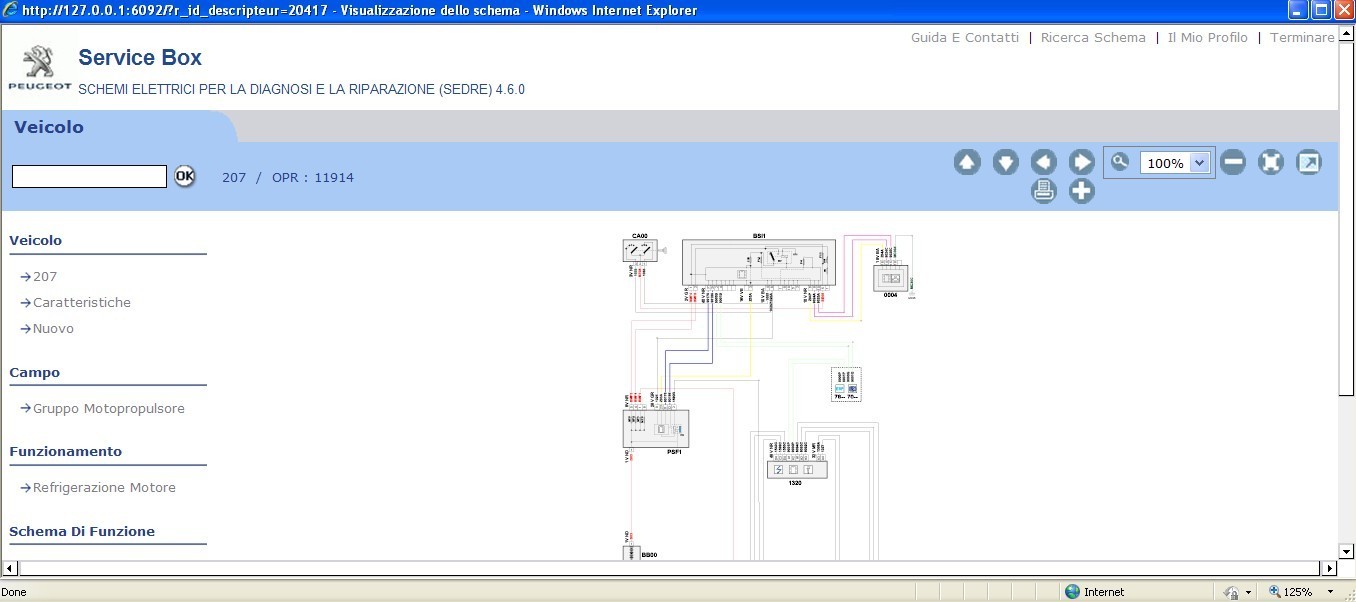The image size is (1356, 602).
Task: Zoom out with the minus icon
Action: [x=1232, y=163]
